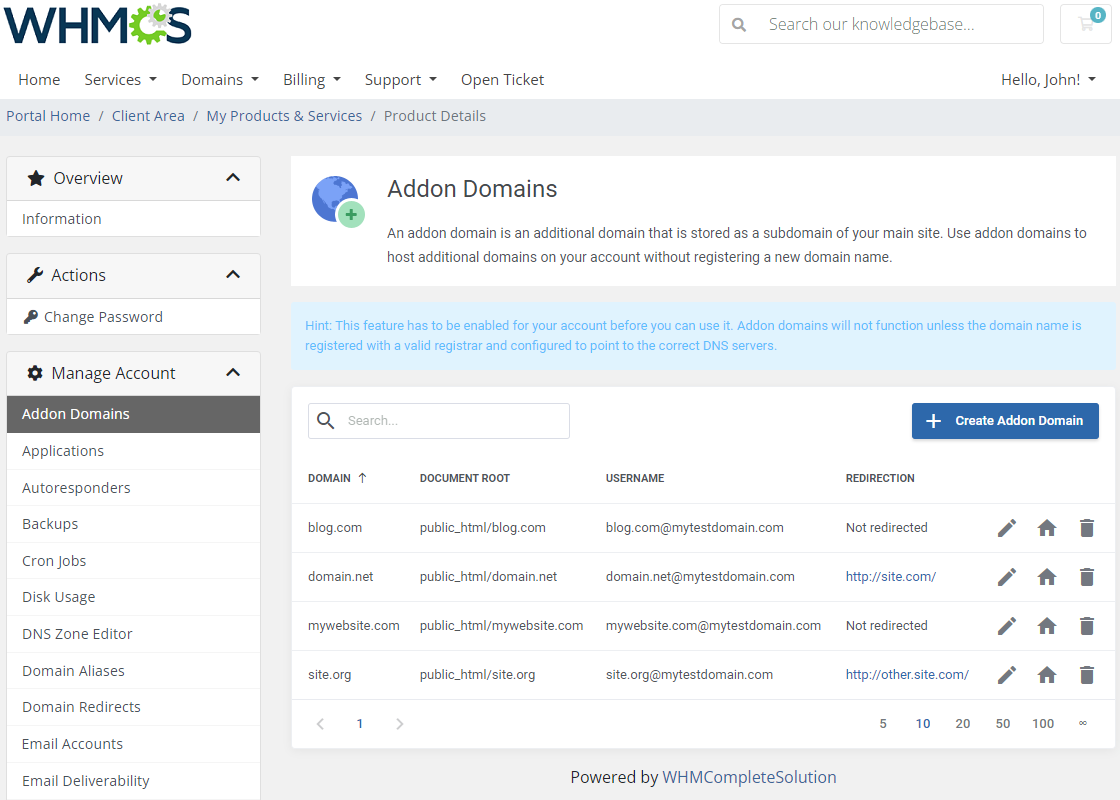Open http://other.site.com/ redirection link

pyautogui.click(x=907, y=675)
